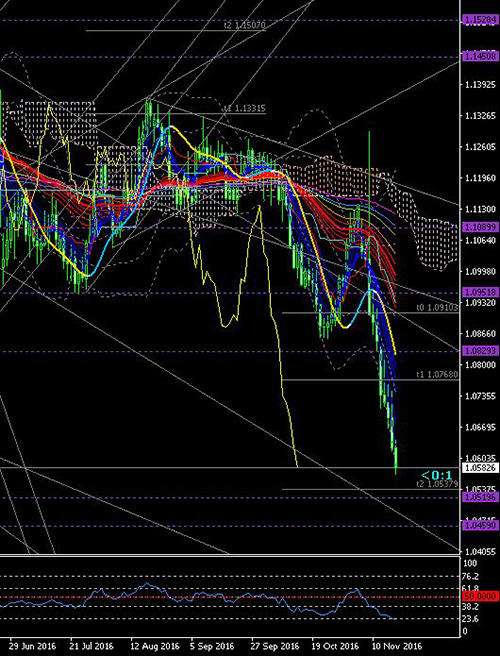Select the 29 Jun 2016 date marker
This screenshot has height=656, width=500.
pos(33,646)
